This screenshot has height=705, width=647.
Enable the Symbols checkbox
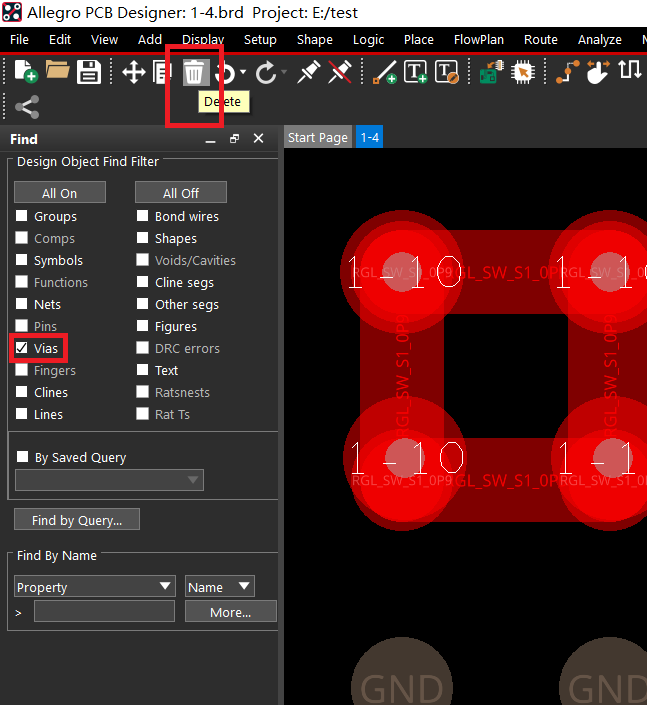click(22, 260)
